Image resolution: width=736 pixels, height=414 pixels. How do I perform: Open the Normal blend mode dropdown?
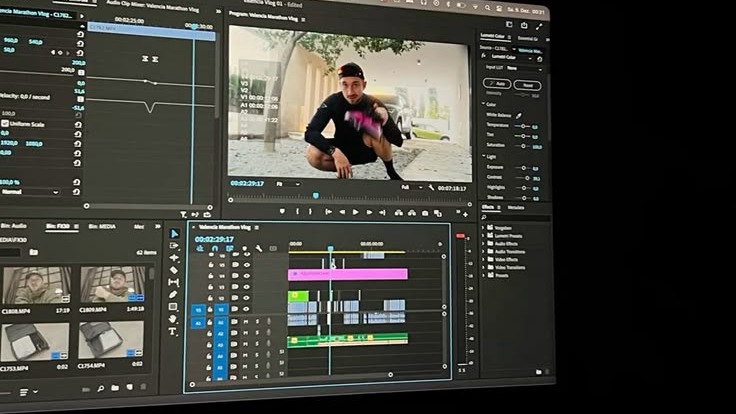[x=30, y=192]
